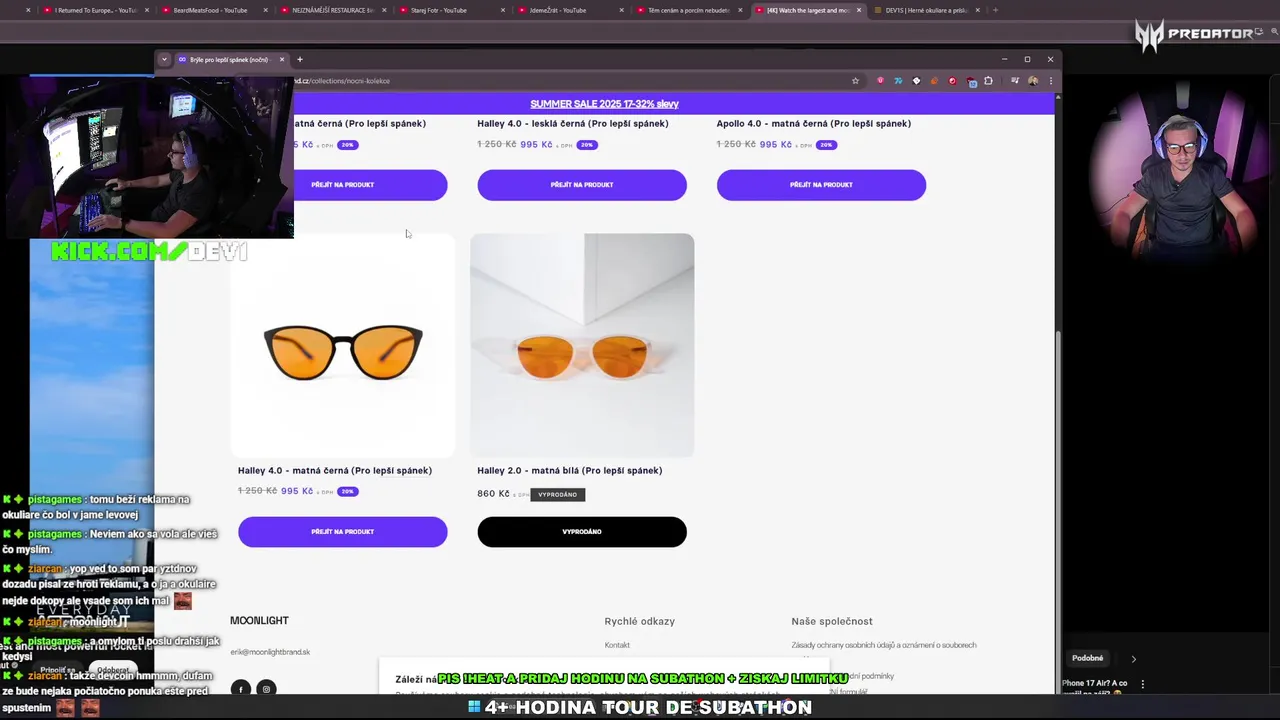Open the Chrome three-dot menu
Image resolution: width=1280 pixels, height=720 pixels.
point(1050,81)
